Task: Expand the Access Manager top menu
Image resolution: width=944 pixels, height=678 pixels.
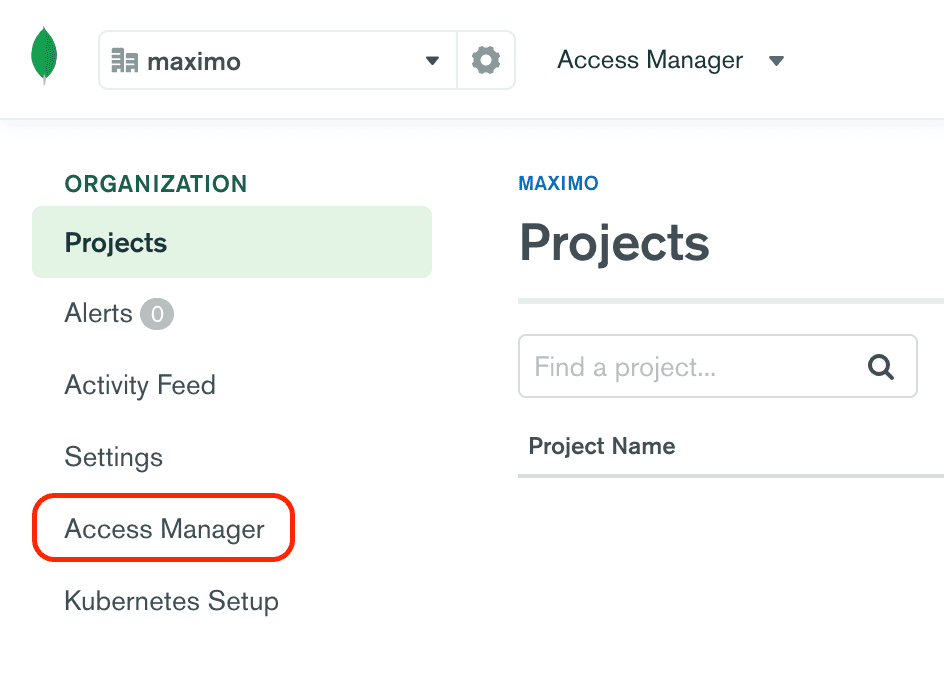Action: [671, 60]
